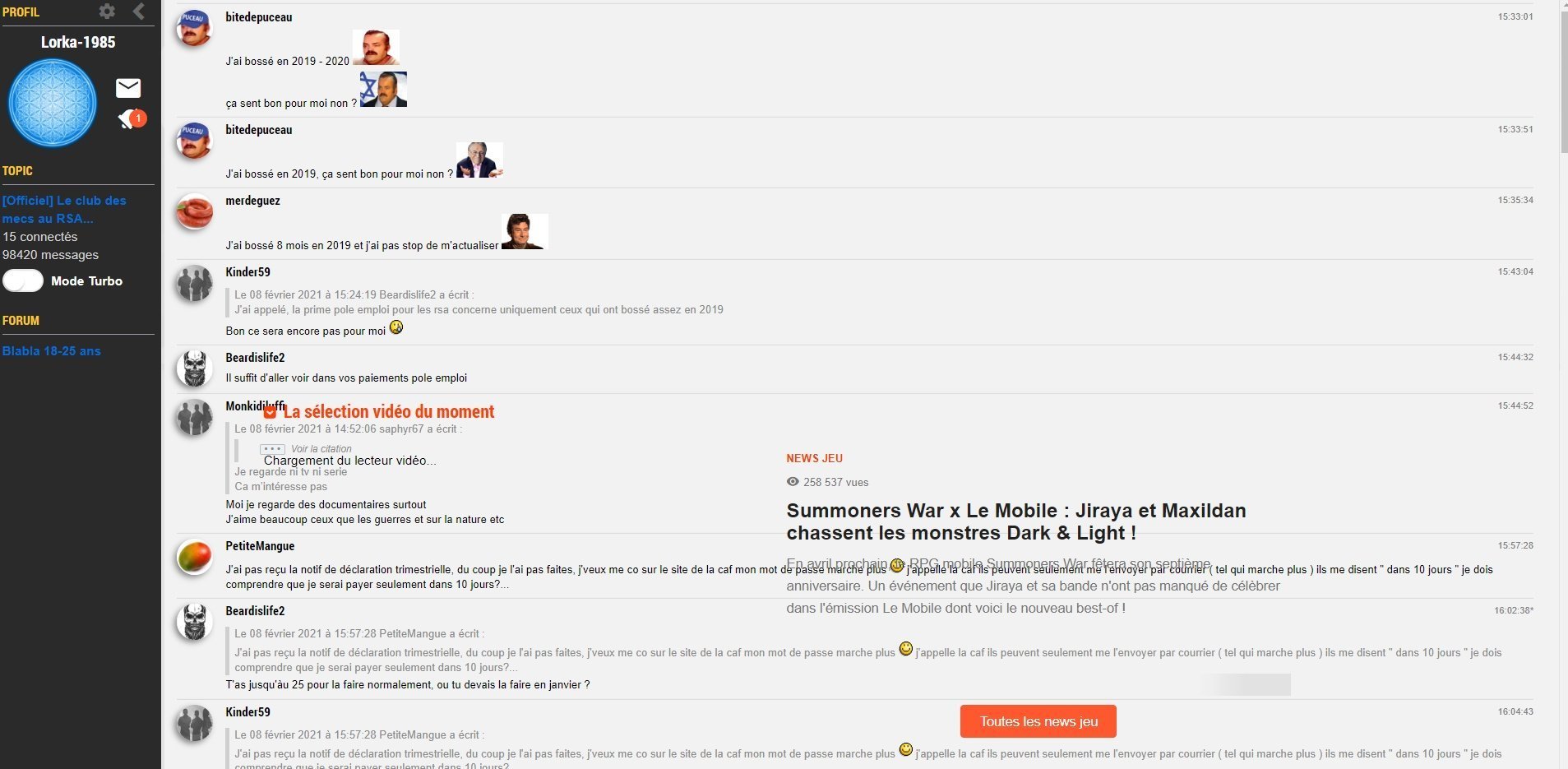Viewport: 1568px width, 769px height.
Task: Click the 15:57:28 timestamp on PetiteMangue's post
Action: click(x=1515, y=545)
